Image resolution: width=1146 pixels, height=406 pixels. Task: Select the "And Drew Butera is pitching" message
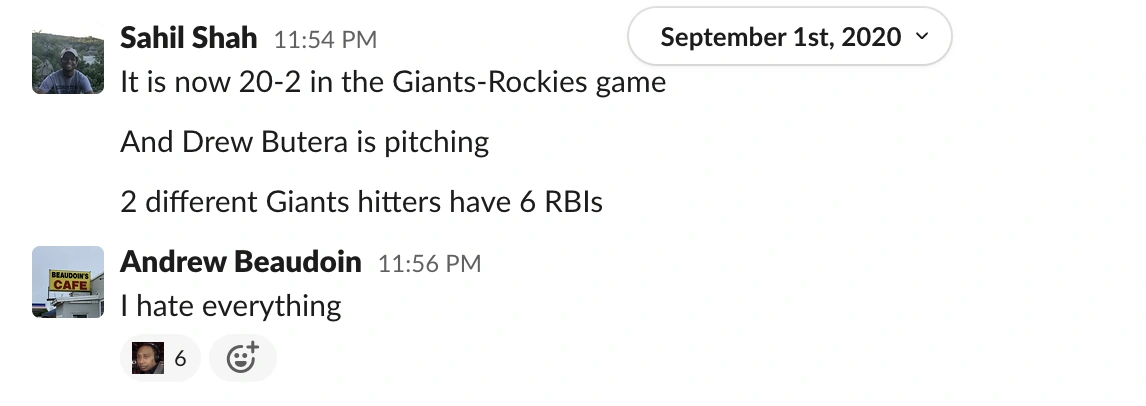305,142
